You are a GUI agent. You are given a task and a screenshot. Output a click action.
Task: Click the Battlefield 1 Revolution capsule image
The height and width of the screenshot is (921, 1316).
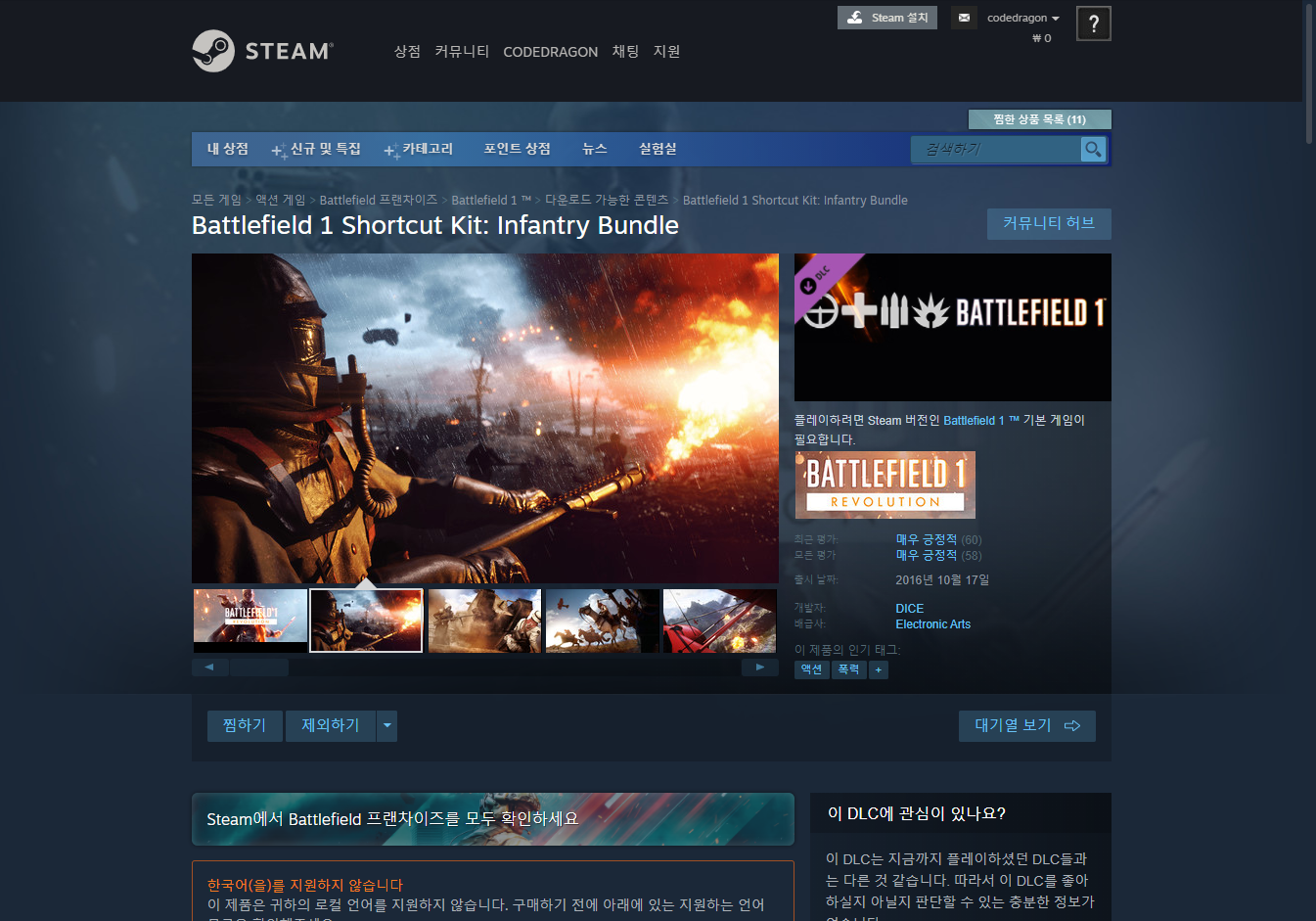[885, 484]
